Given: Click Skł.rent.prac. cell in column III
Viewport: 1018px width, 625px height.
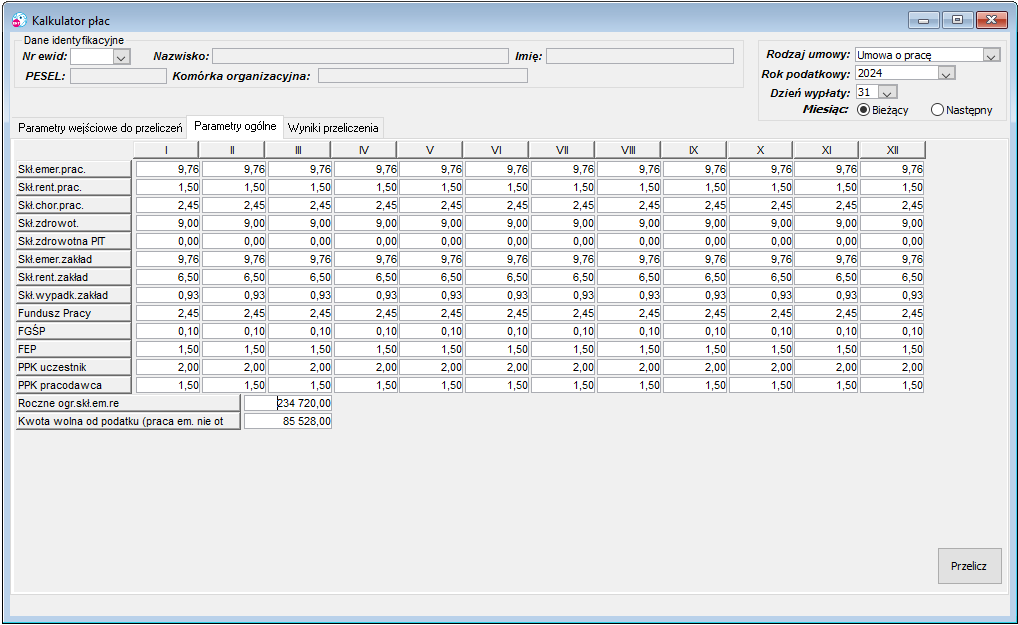Looking at the screenshot, I should pos(300,187).
